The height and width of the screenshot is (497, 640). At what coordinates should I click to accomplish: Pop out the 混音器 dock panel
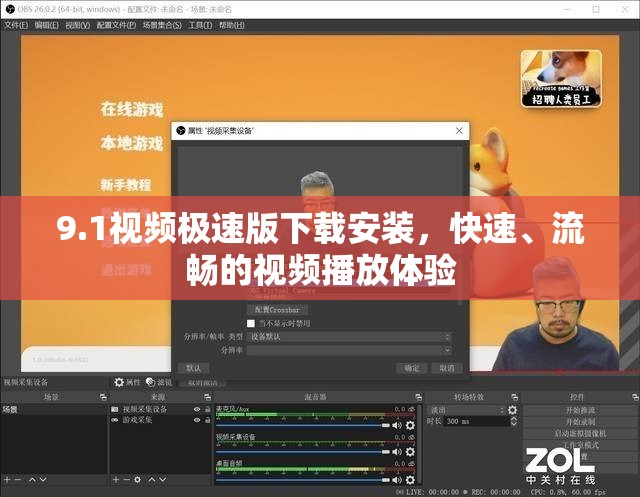click(418, 397)
